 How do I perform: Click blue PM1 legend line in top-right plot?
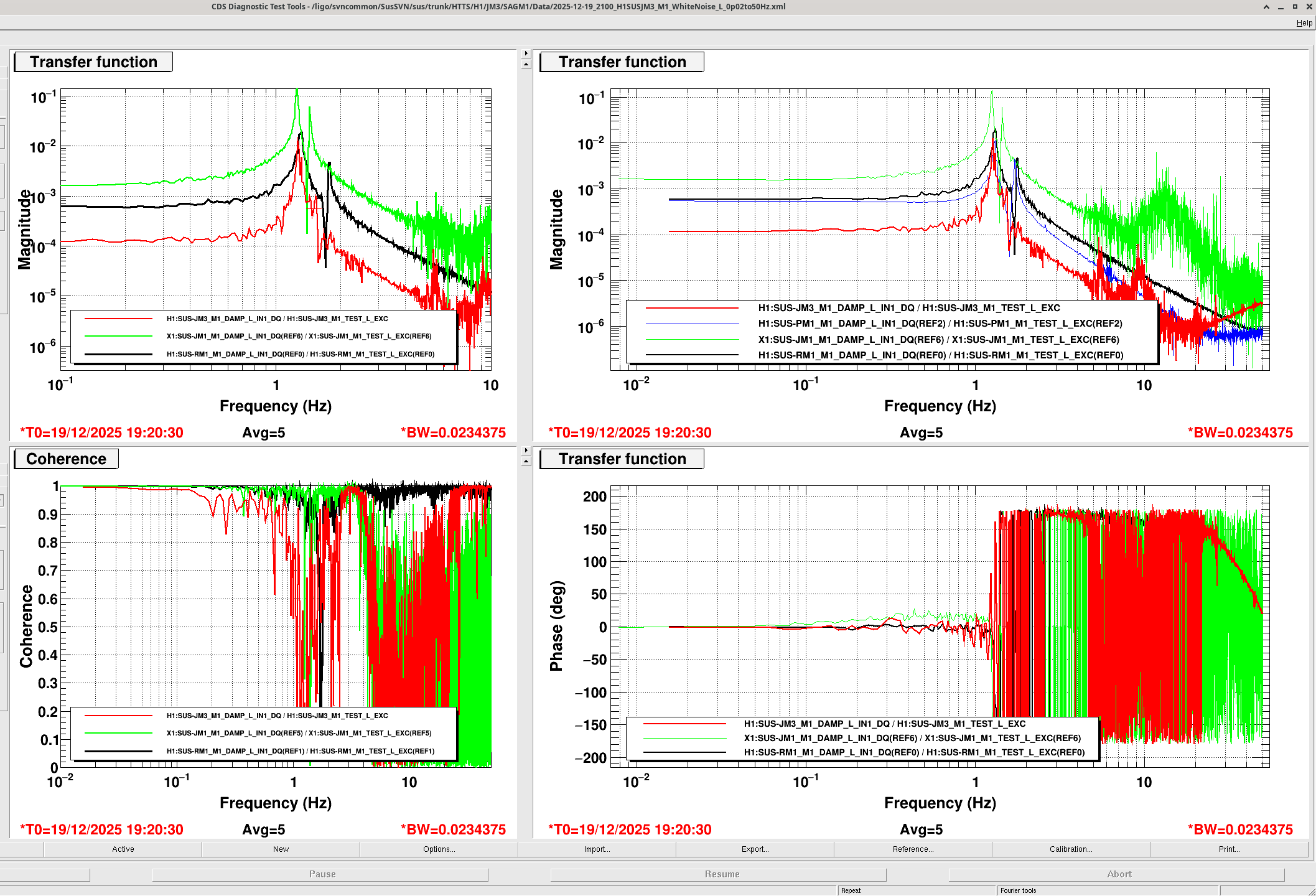point(692,324)
